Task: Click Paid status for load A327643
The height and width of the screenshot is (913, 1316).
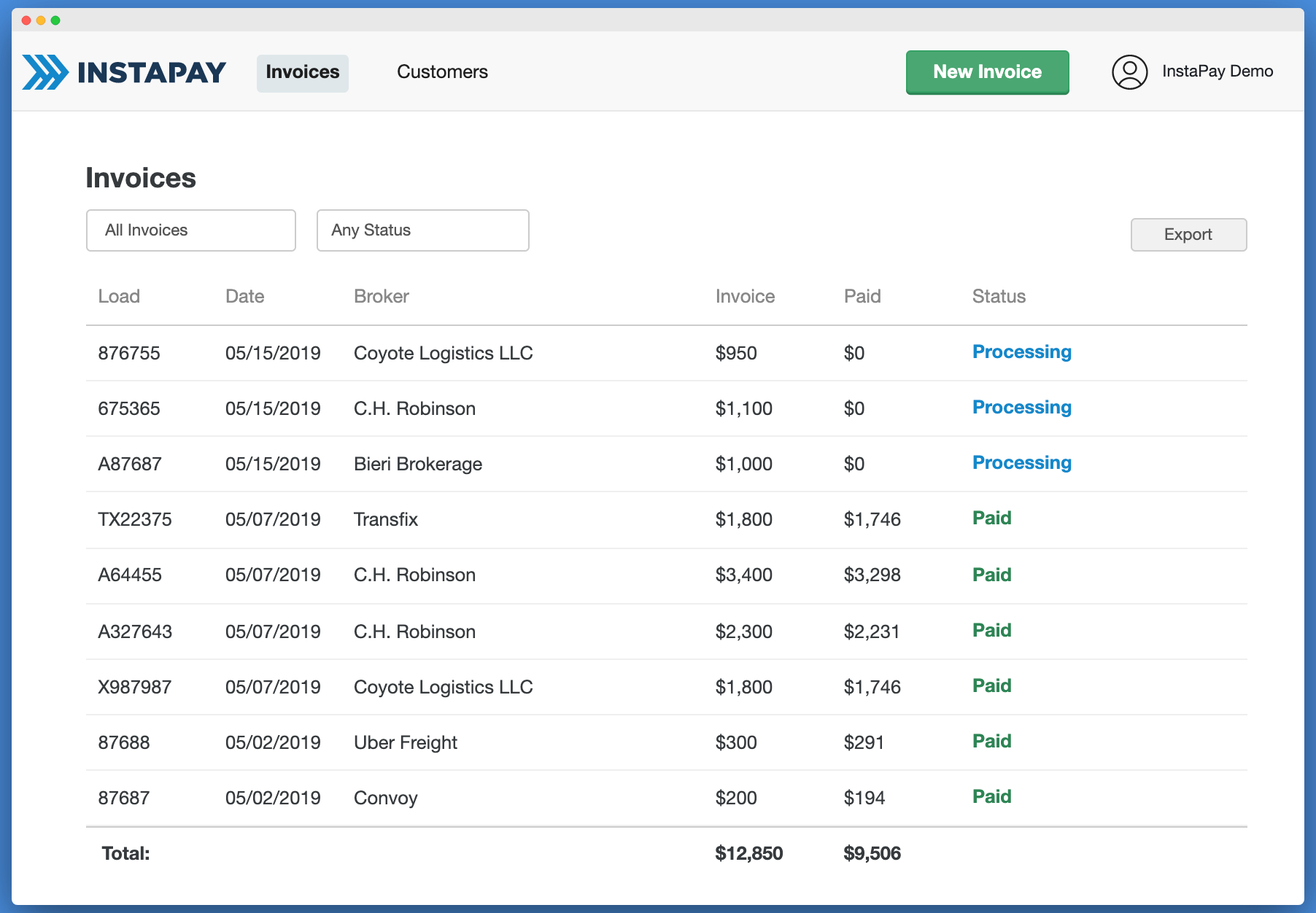Action: pos(992,630)
